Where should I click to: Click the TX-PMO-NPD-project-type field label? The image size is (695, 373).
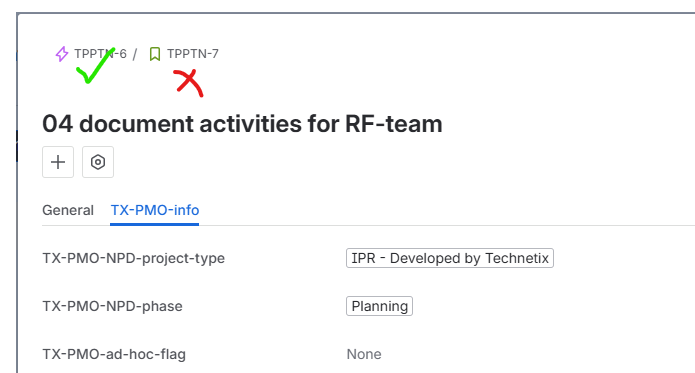pos(133,258)
